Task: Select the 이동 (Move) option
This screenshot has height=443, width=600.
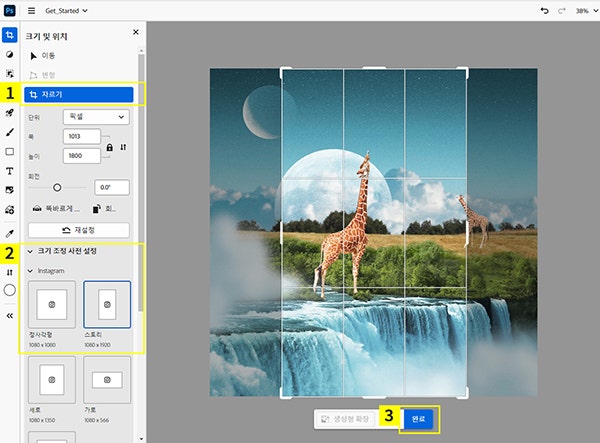Action: pos(46,56)
